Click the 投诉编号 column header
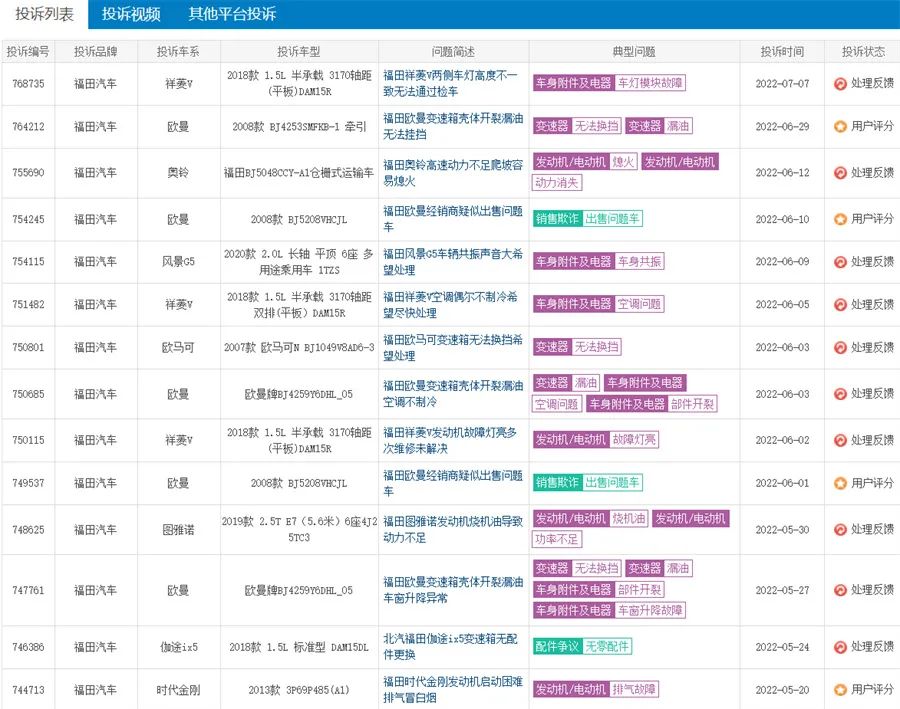Image resolution: width=900 pixels, height=709 pixels. [28, 52]
